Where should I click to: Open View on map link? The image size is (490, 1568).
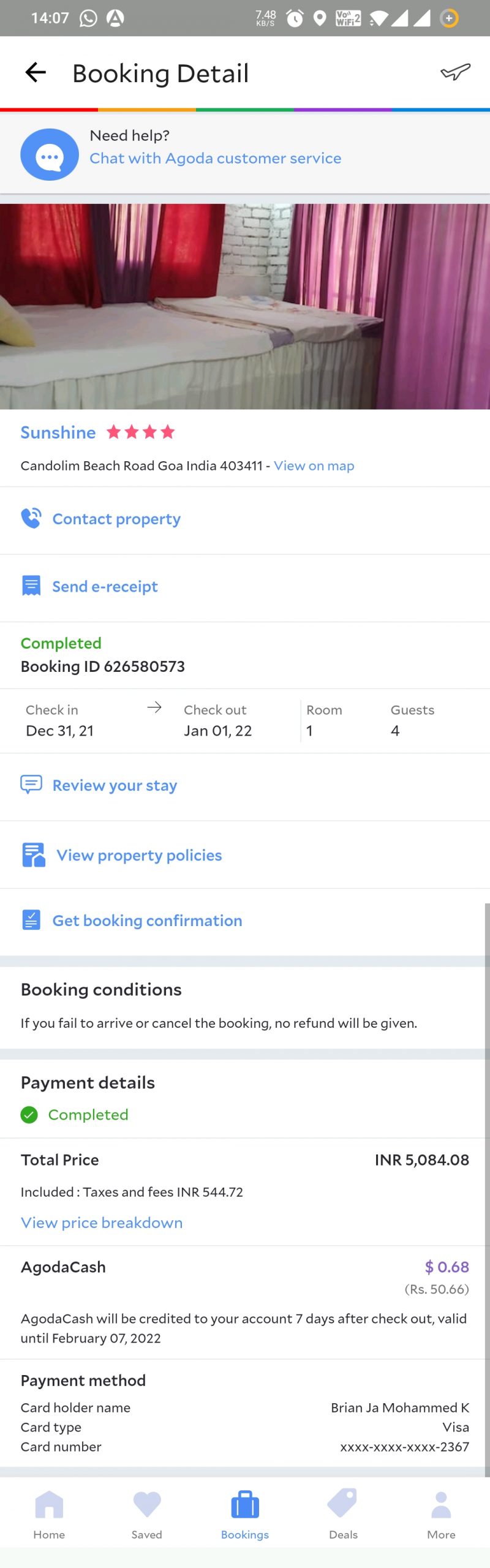tap(314, 466)
